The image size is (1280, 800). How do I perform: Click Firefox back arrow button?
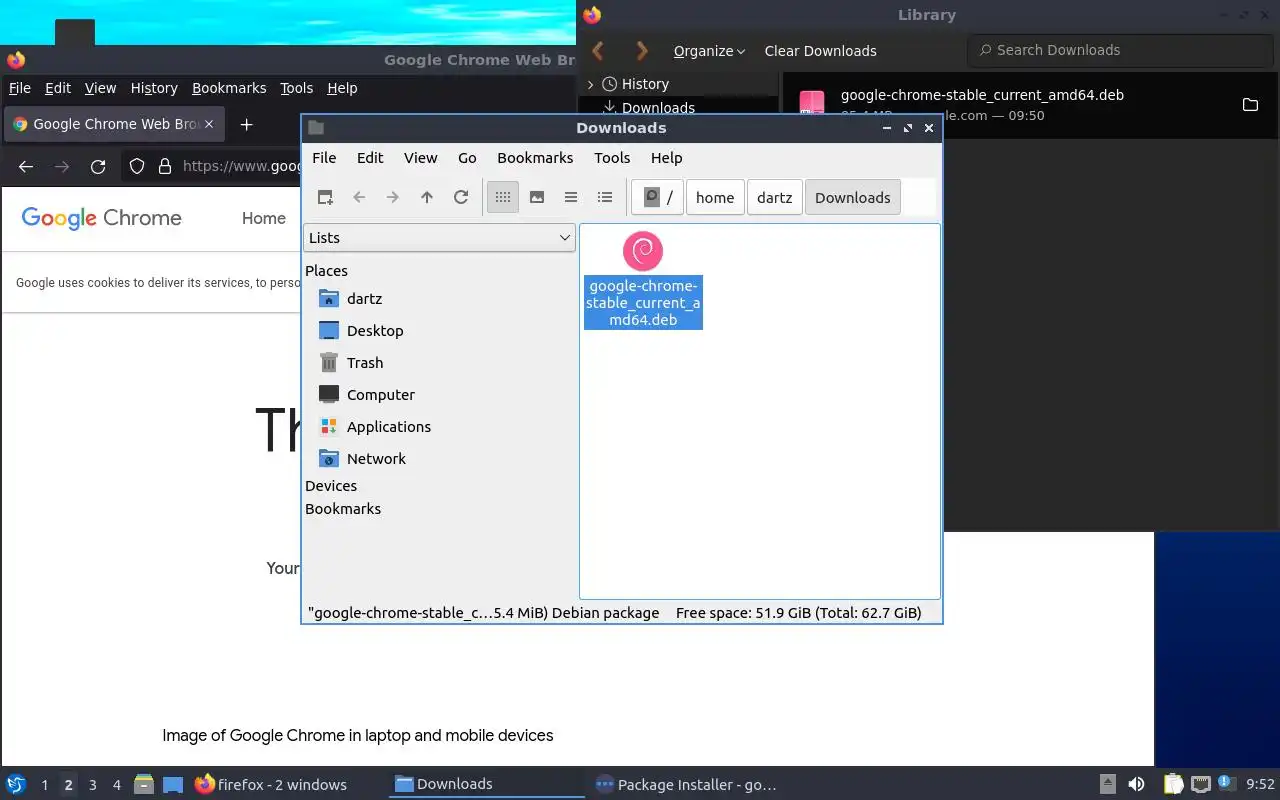[x=26, y=167]
